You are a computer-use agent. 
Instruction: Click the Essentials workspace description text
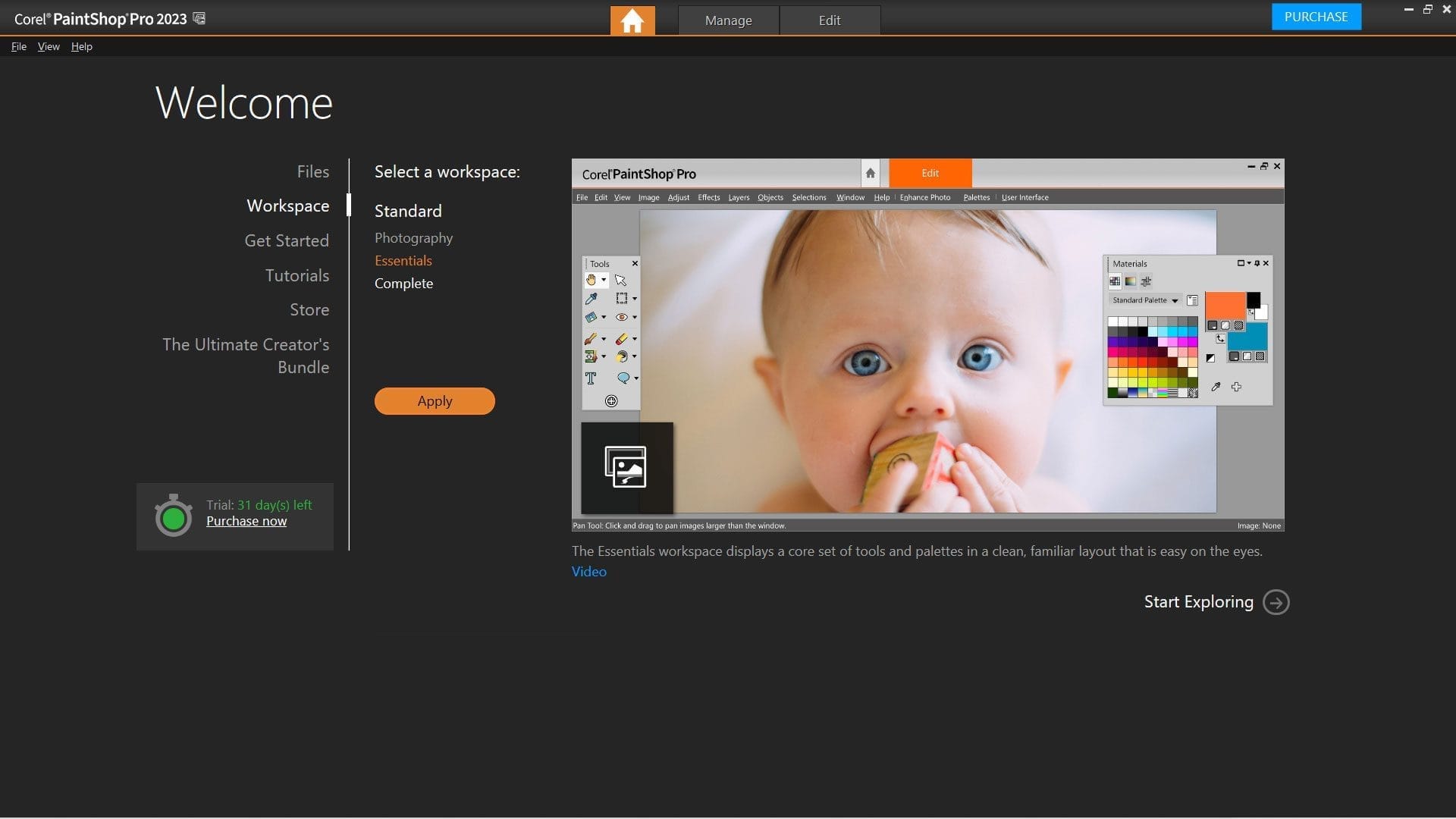[x=917, y=551]
